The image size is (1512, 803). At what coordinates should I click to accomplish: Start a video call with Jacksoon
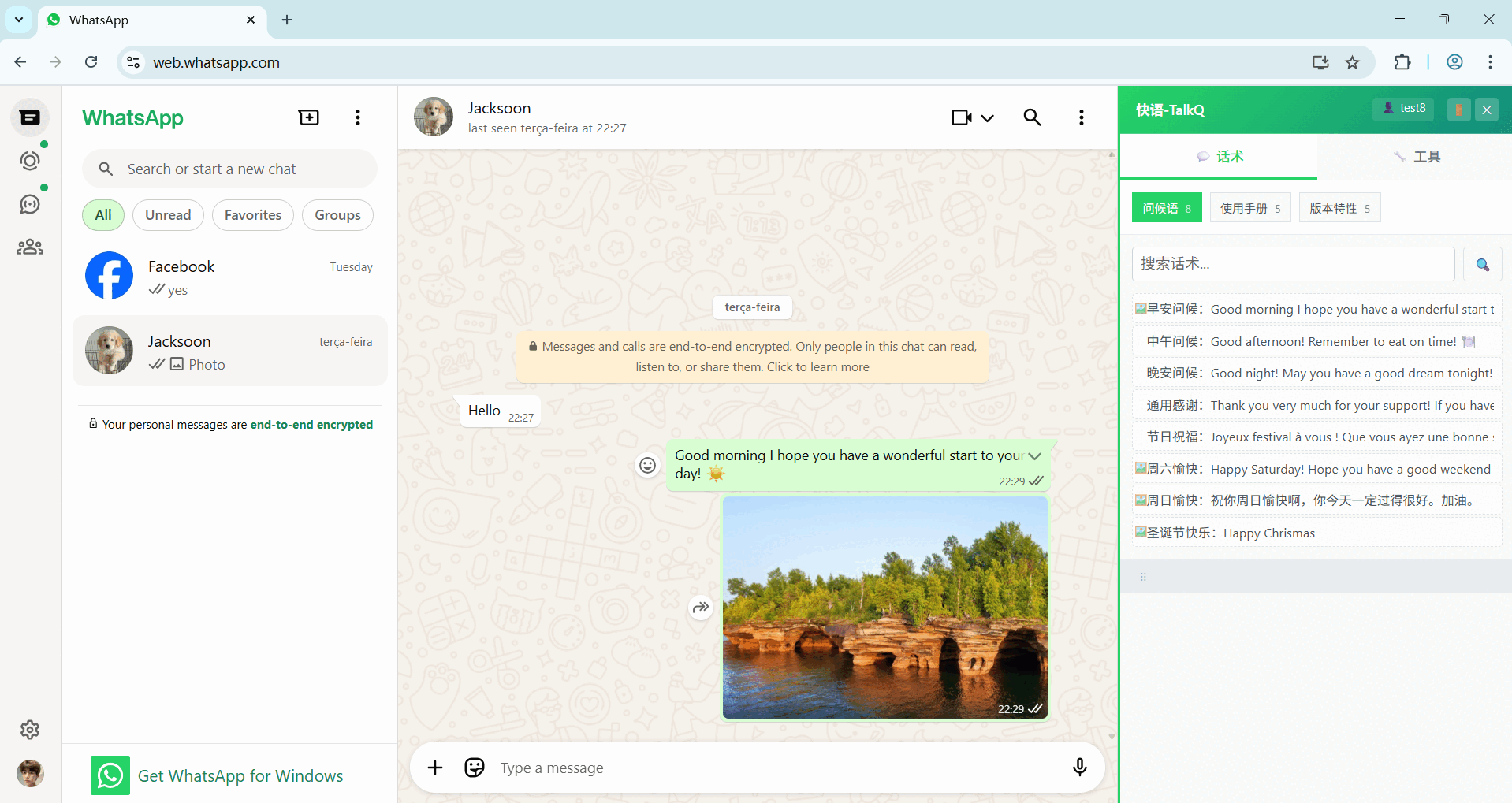[x=960, y=117]
